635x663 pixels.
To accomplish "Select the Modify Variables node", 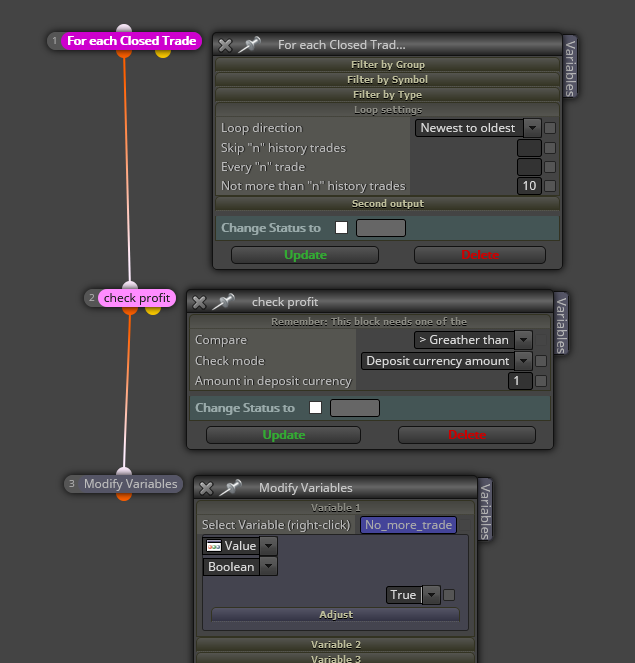I will pyautogui.click(x=130, y=484).
